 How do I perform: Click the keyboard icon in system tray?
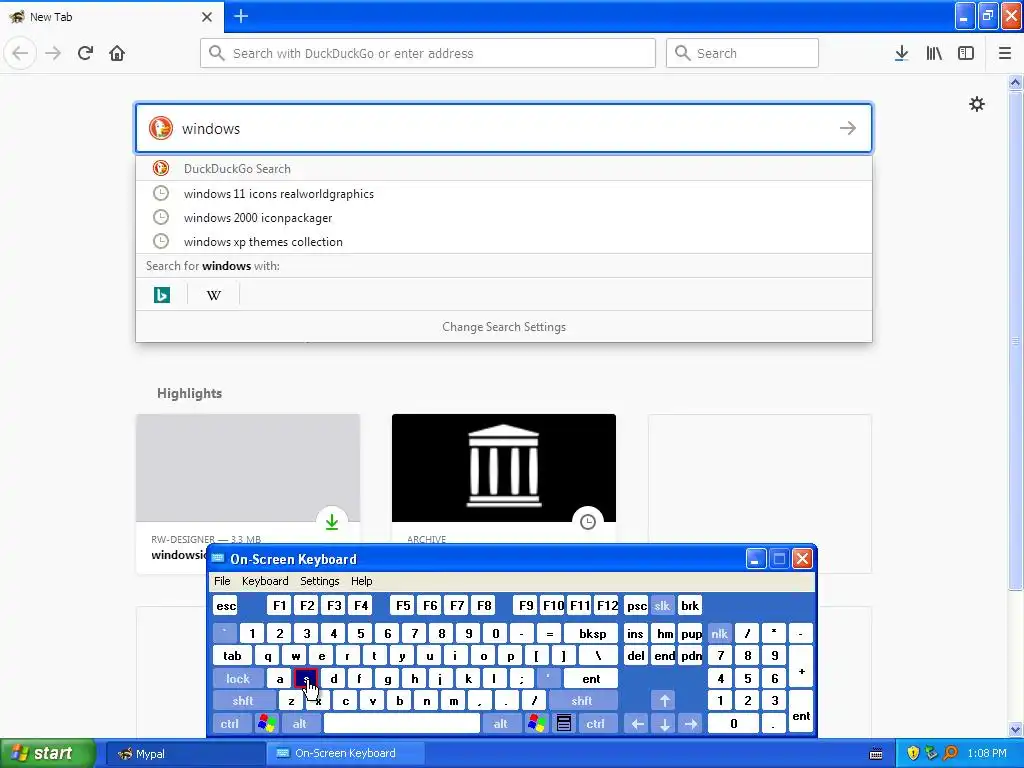876,754
